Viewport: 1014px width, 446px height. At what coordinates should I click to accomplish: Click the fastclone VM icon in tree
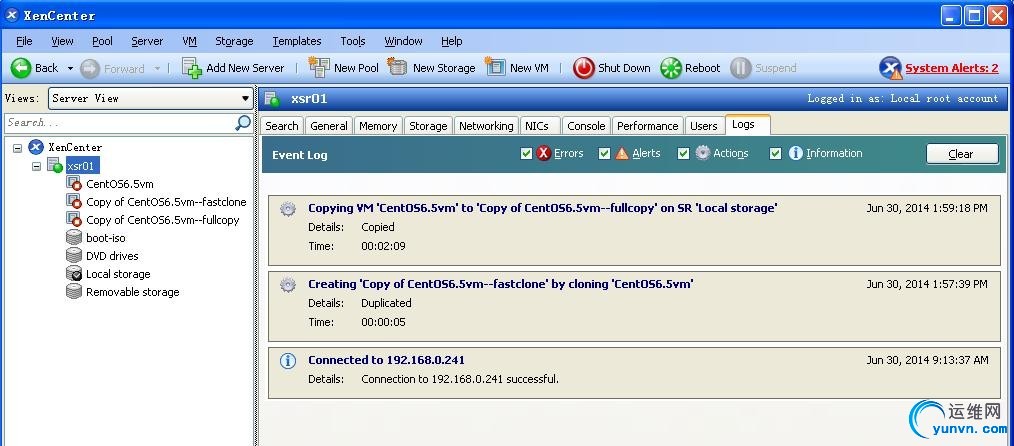(74, 202)
